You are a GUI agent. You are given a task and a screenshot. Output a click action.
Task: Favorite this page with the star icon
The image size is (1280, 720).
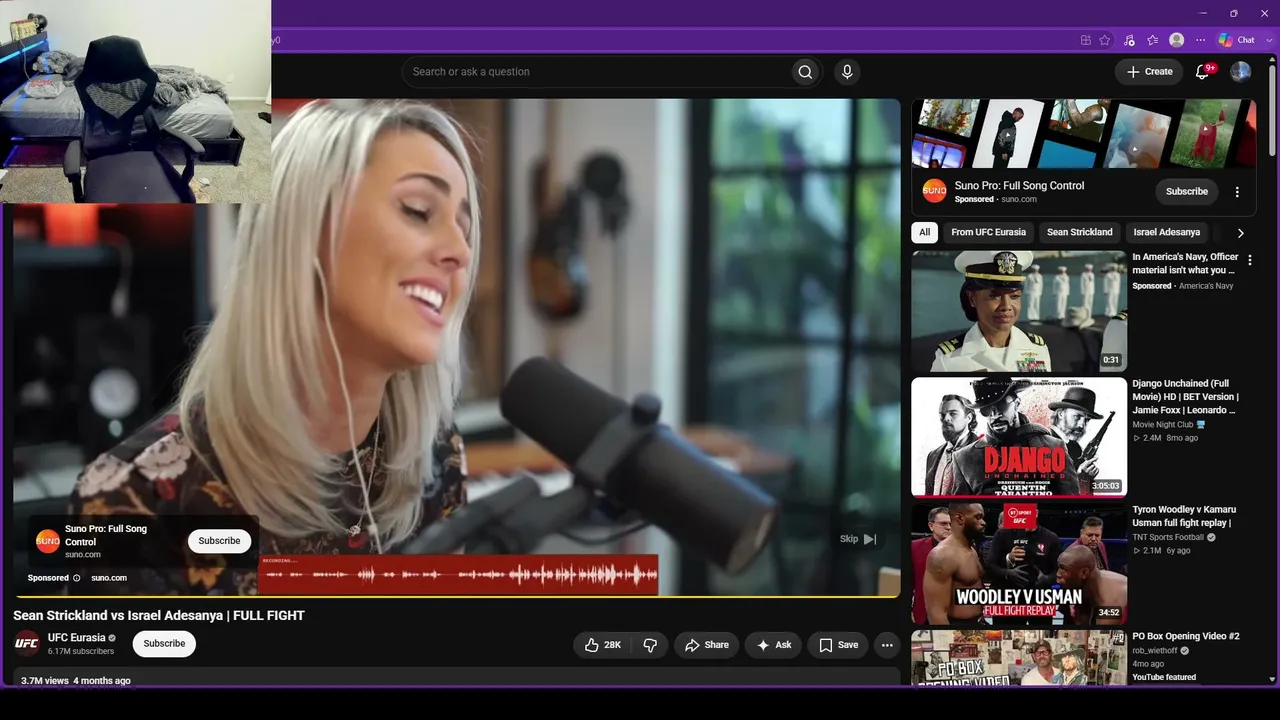coord(1105,40)
